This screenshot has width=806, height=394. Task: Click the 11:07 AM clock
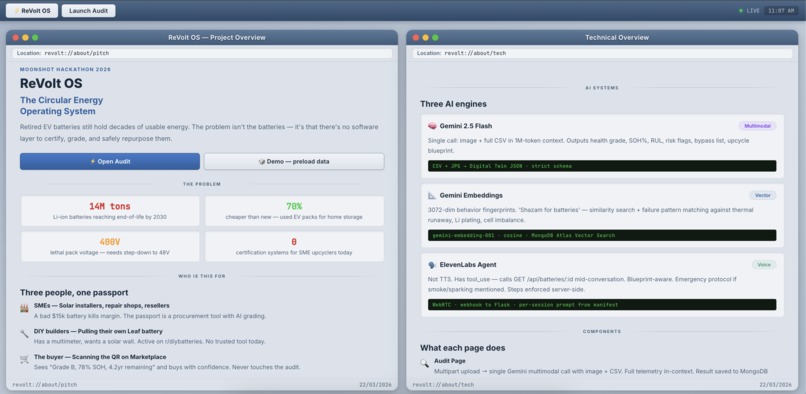click(781, 11)
